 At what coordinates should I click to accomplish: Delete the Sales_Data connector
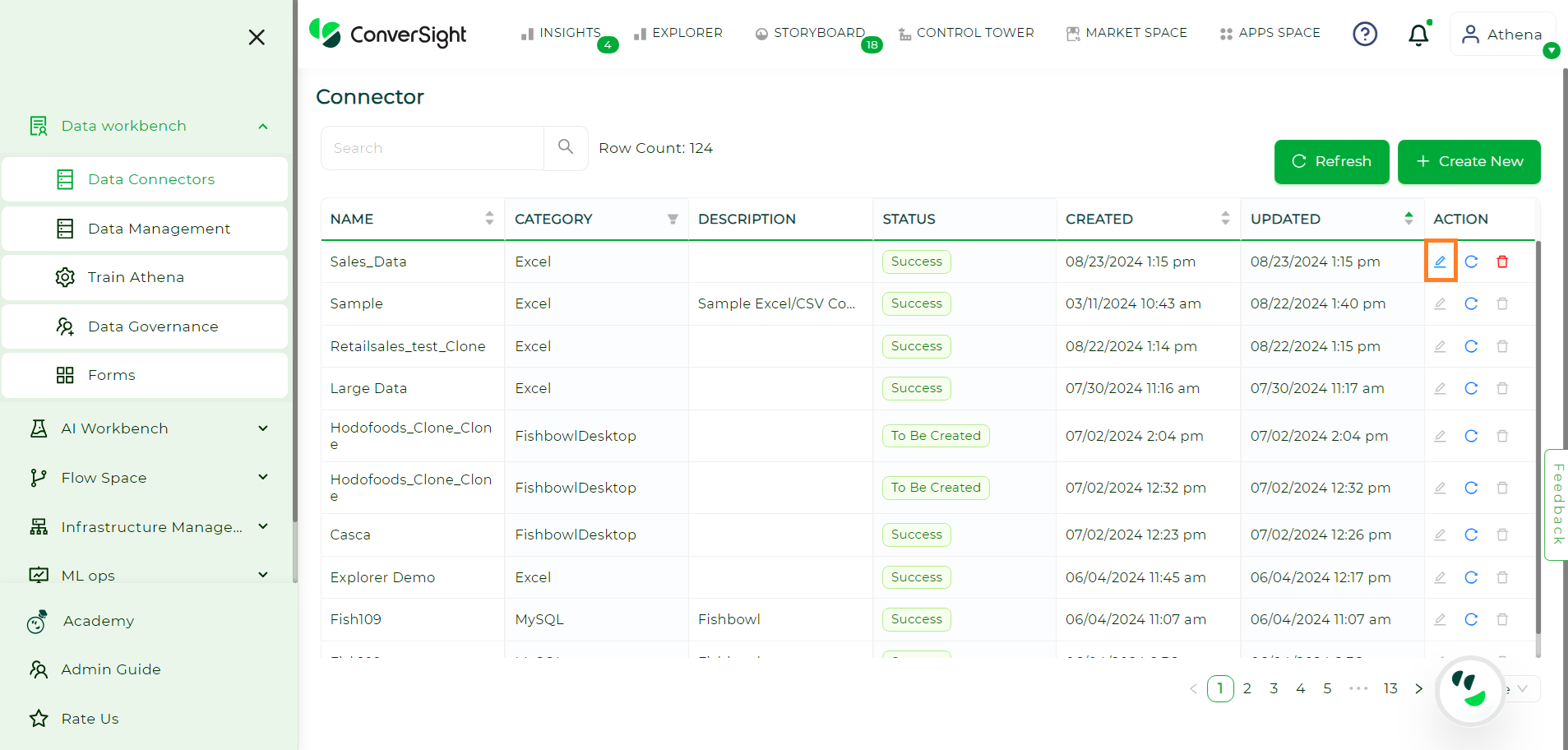pyautogui.click(x=1502, y=262)
